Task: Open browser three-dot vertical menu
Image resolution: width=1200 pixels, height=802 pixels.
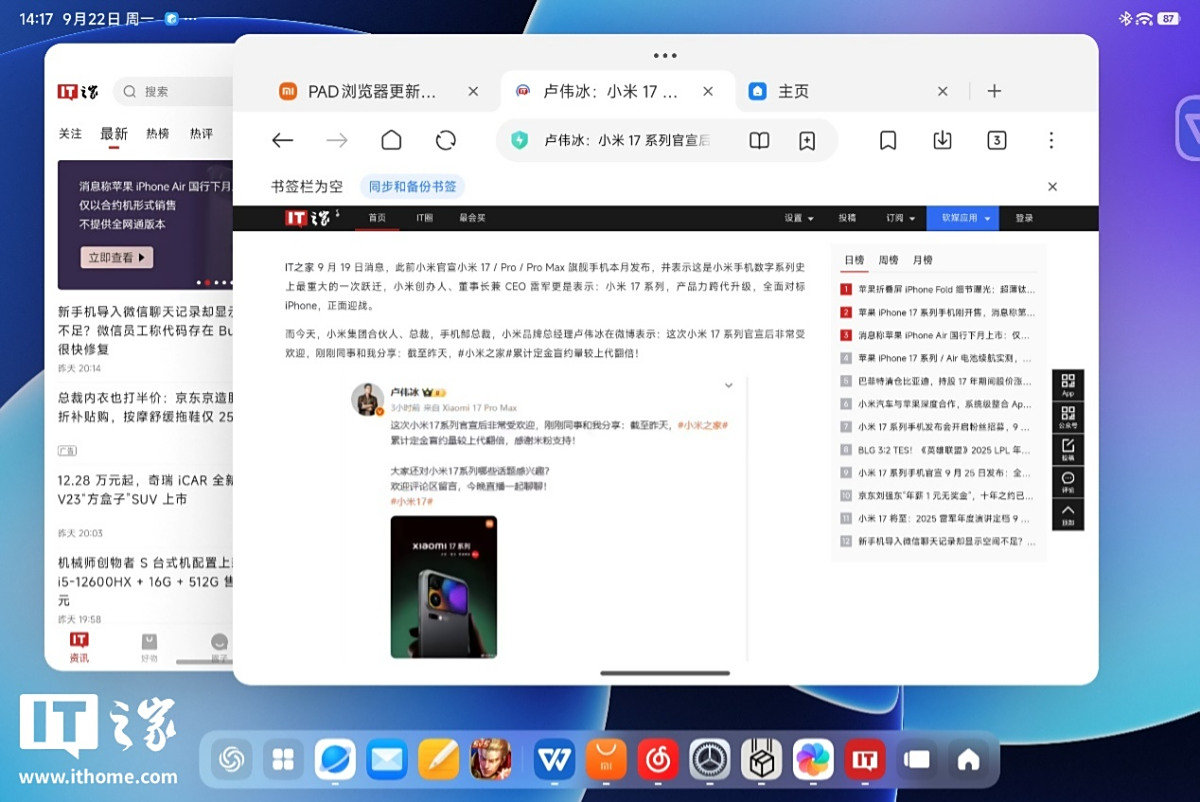Action: point(1051,141)
